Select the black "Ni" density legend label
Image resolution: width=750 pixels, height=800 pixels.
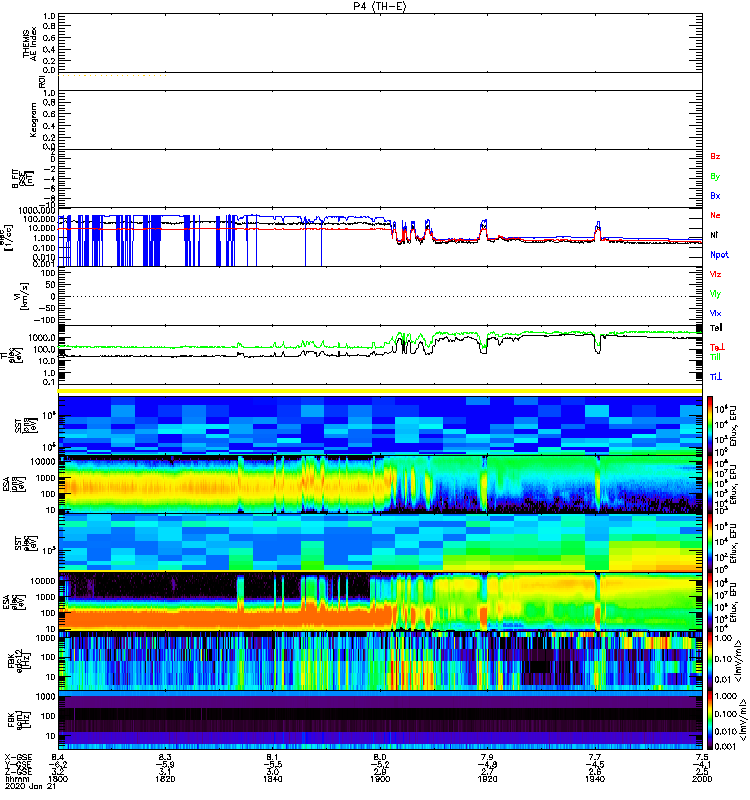[x=714, y=235]
